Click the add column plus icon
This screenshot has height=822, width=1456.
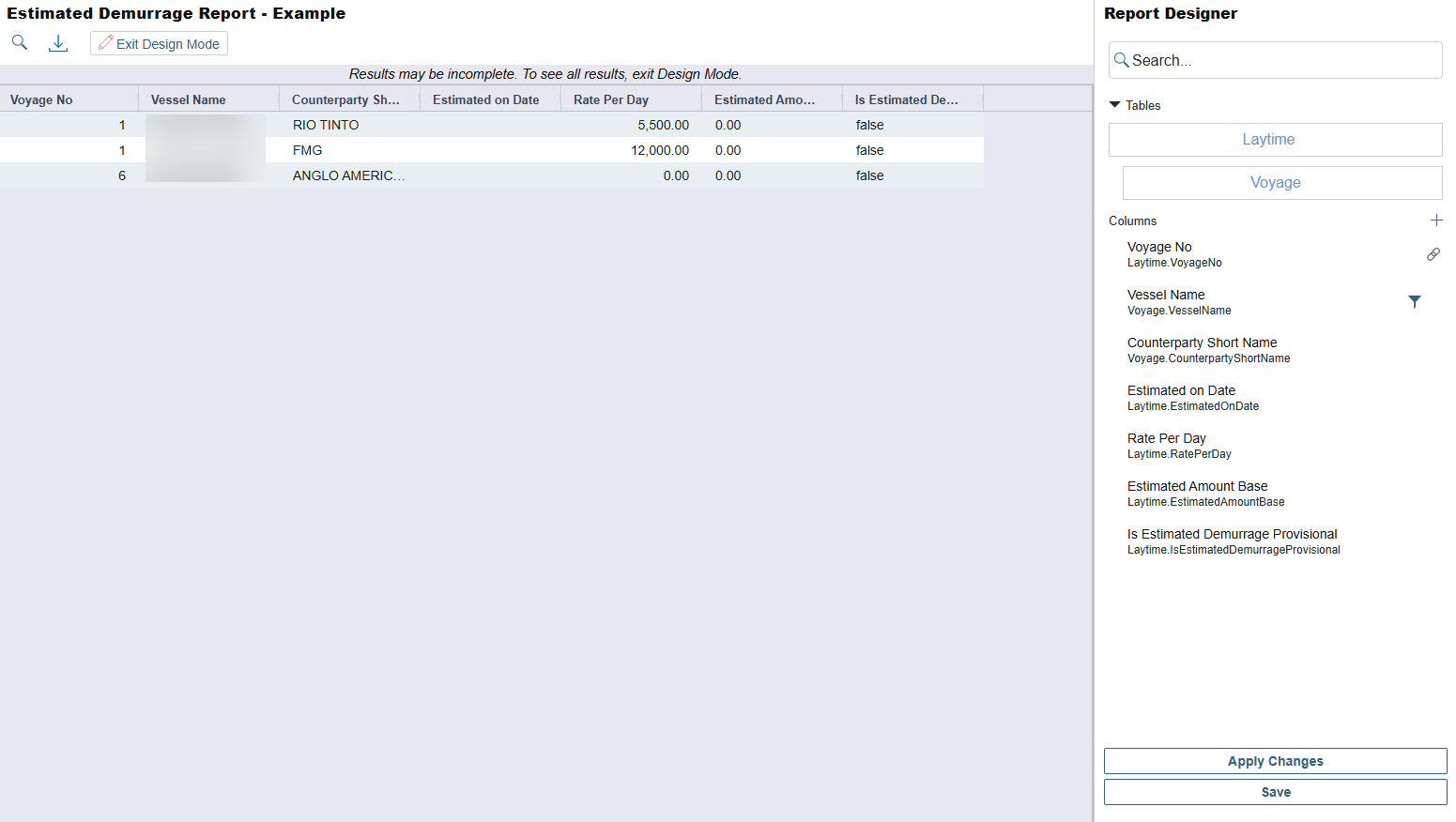[x=1435, y=221]
